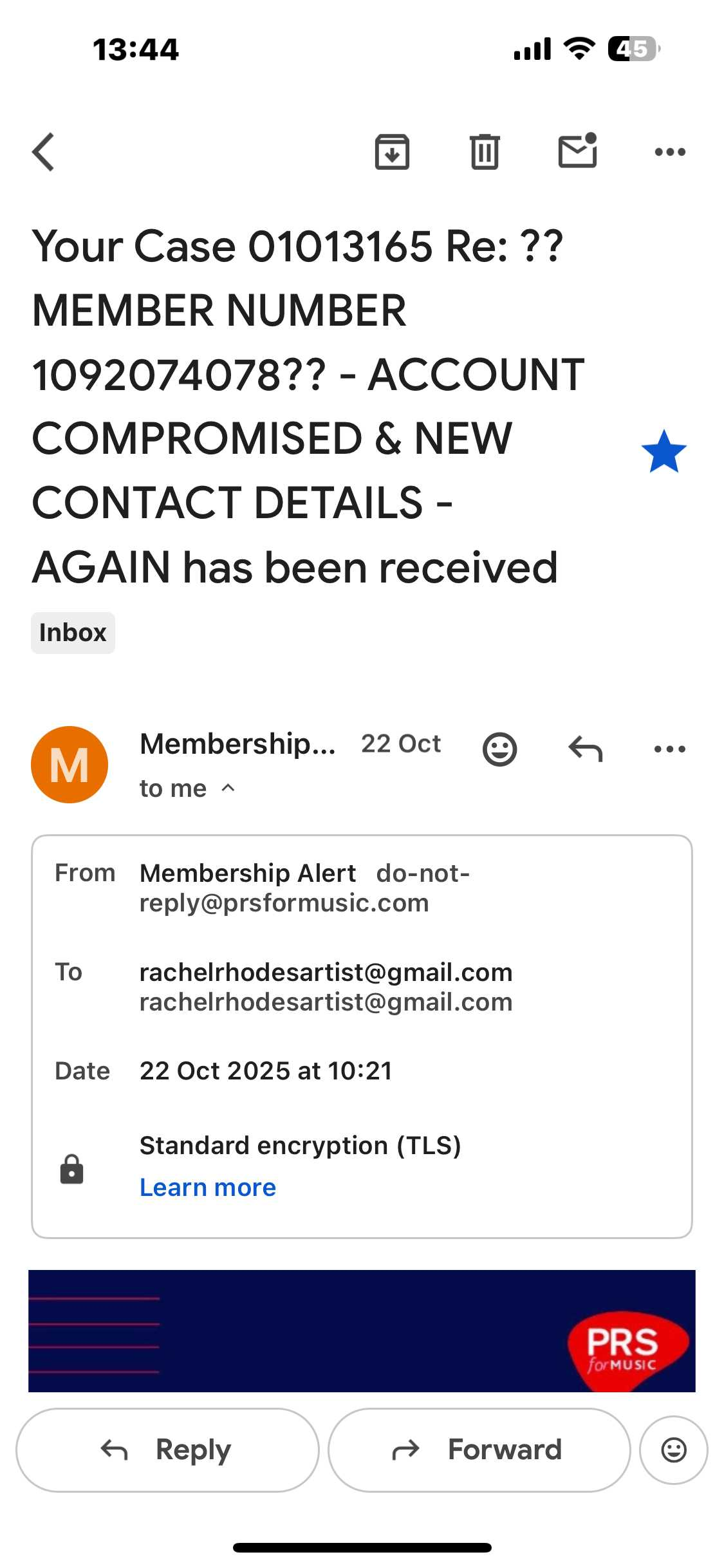Tap the Forward button
Image resolution: width=724 pixels, height=1568 pixels.
coord(479,1450)
